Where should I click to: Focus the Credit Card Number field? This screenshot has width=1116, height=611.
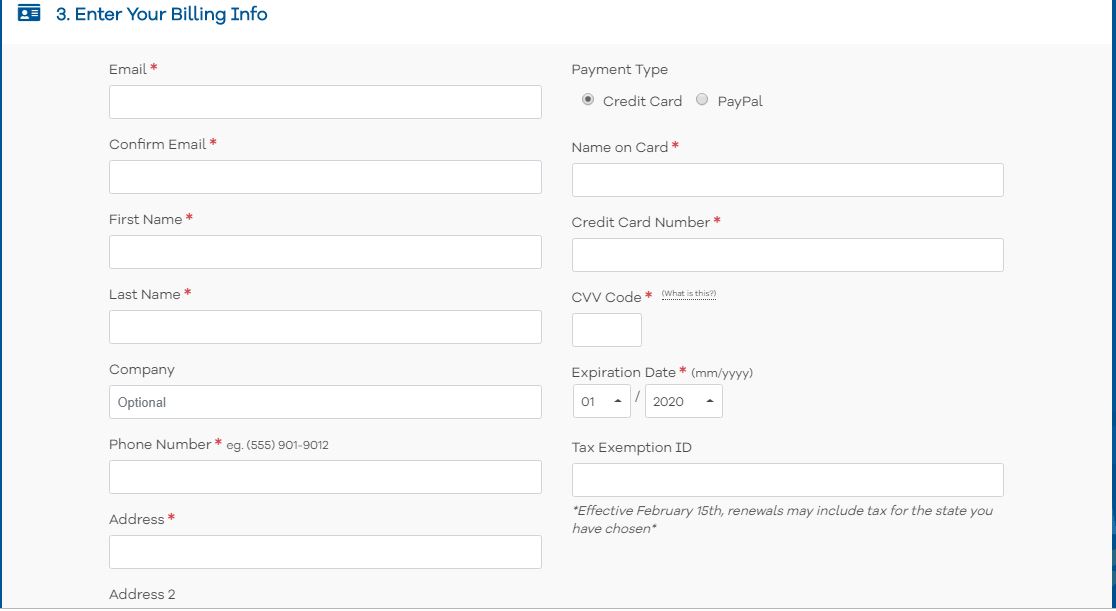(x=788, y=255)
